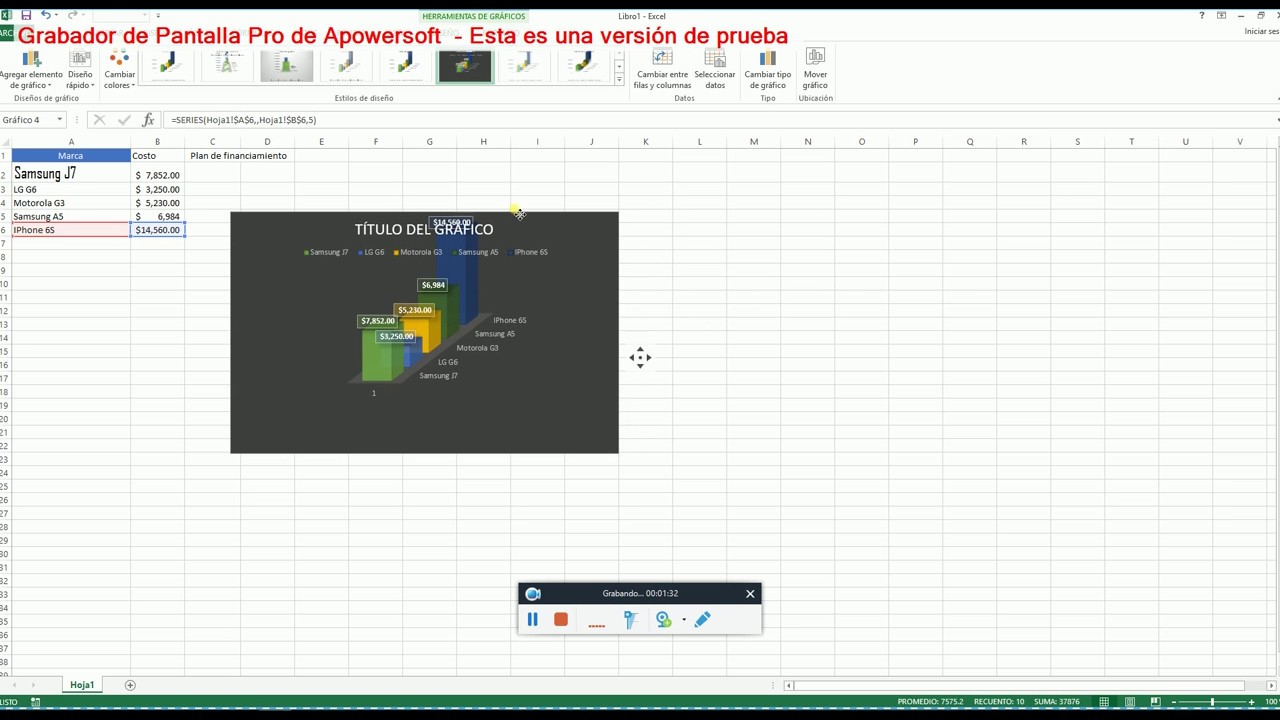Select the Costo header cell
The image size is (1280, 720).
pyautogui.click(x=157, y=155)
